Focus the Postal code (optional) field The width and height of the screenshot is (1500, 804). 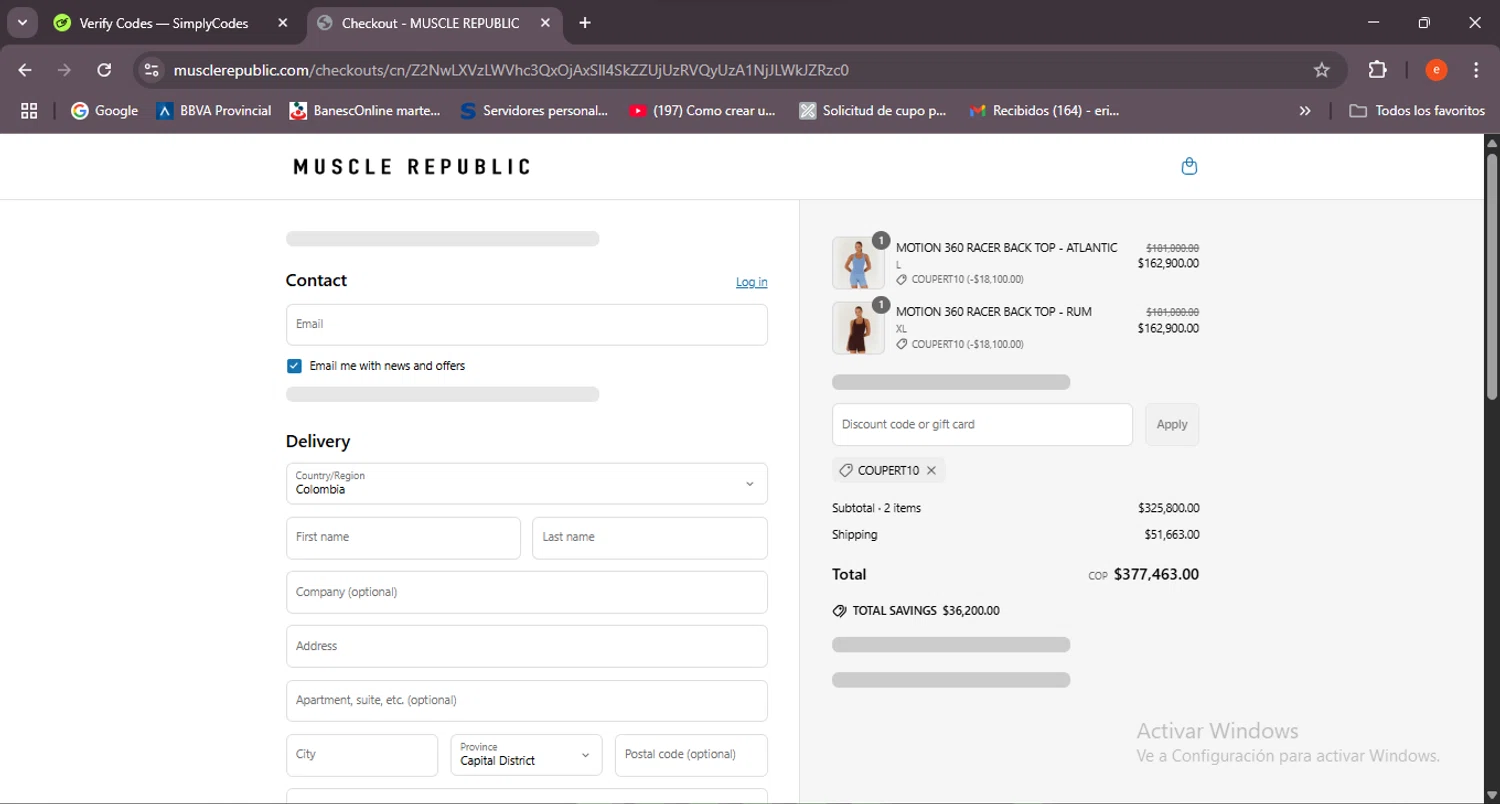[691, 755]
